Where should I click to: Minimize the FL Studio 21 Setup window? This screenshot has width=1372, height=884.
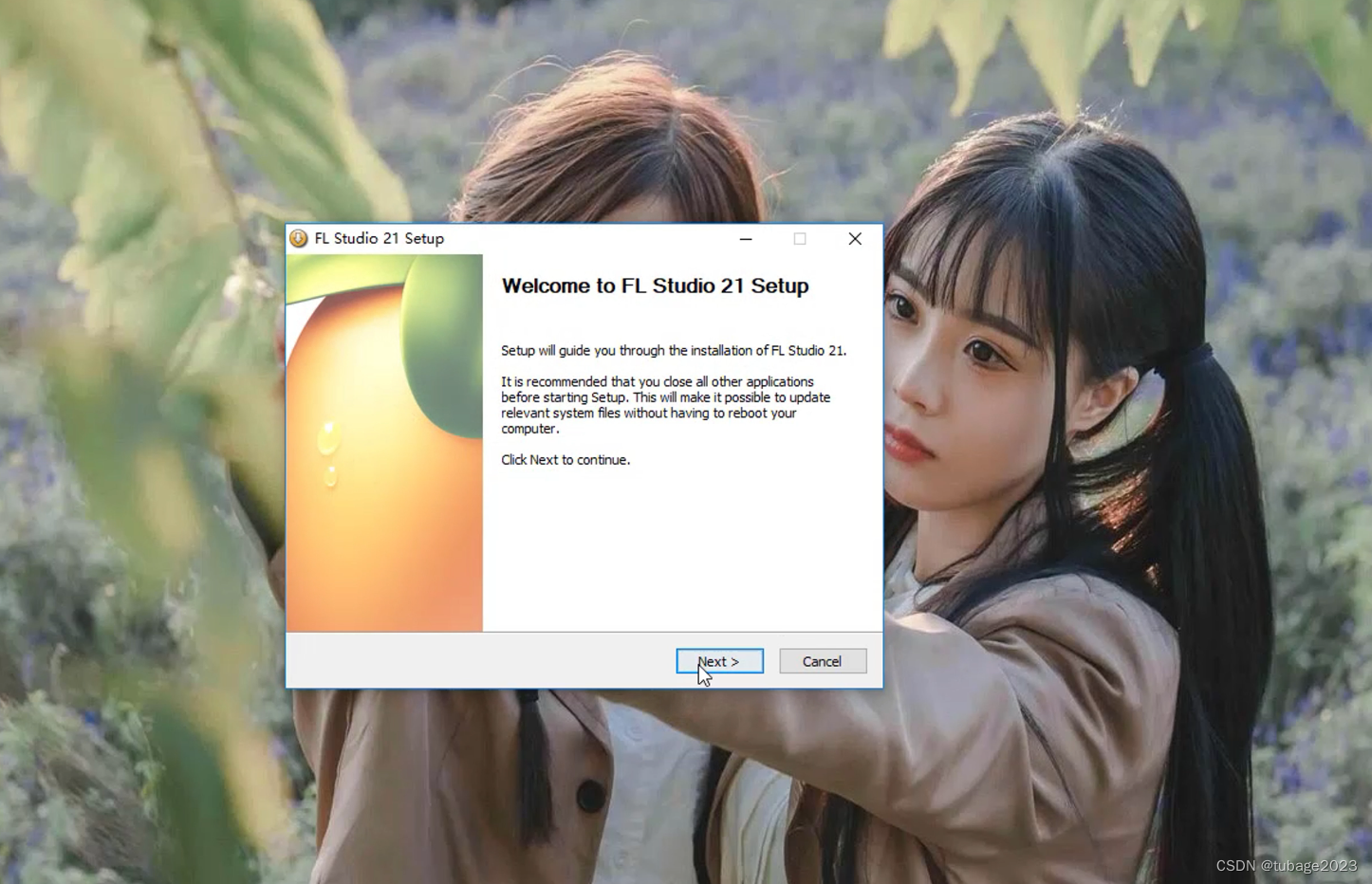(x=746, y=239)
